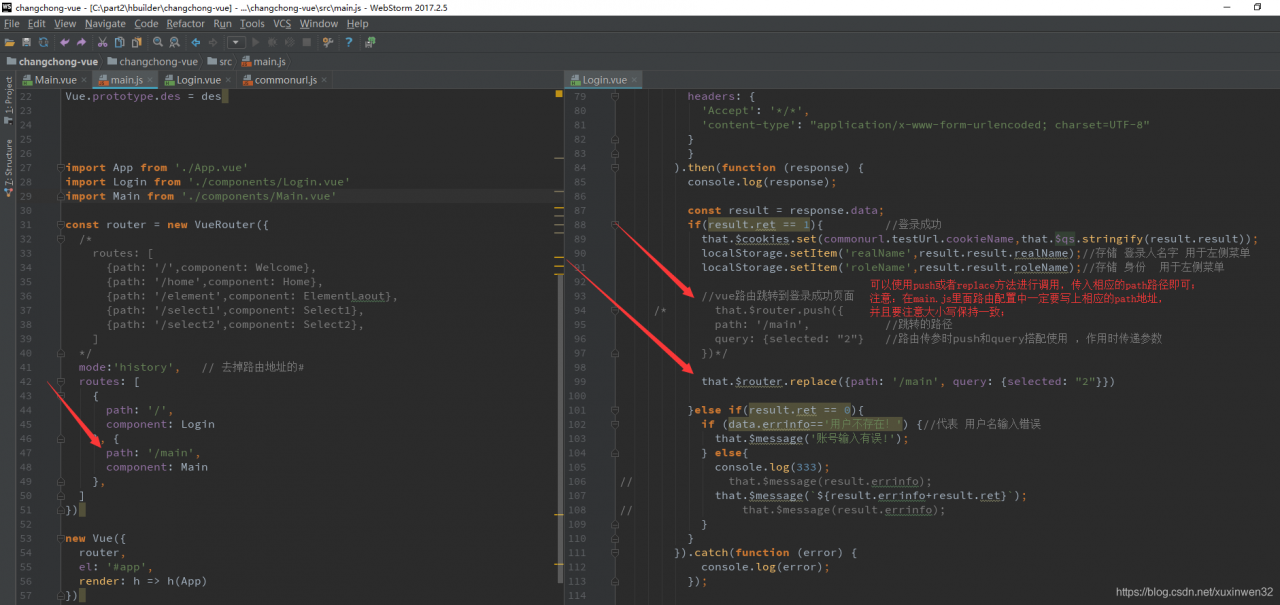Click the Synchronize toolbar icon

click(x=43, y=43)
